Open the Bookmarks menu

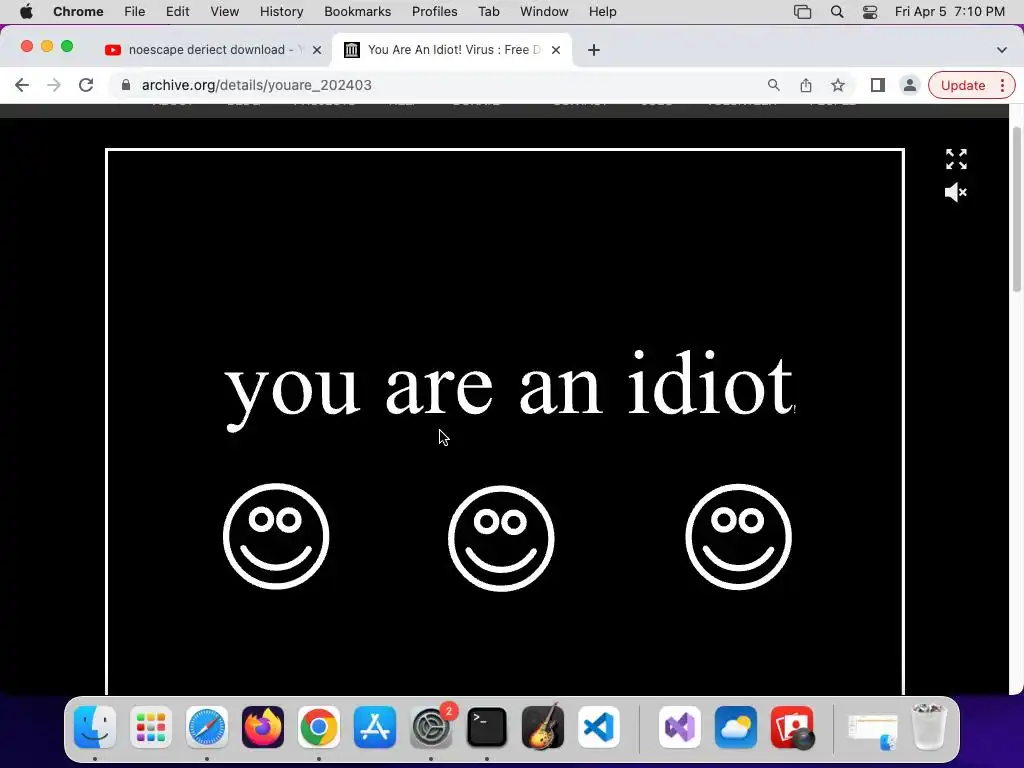click(x=357, y=12)
